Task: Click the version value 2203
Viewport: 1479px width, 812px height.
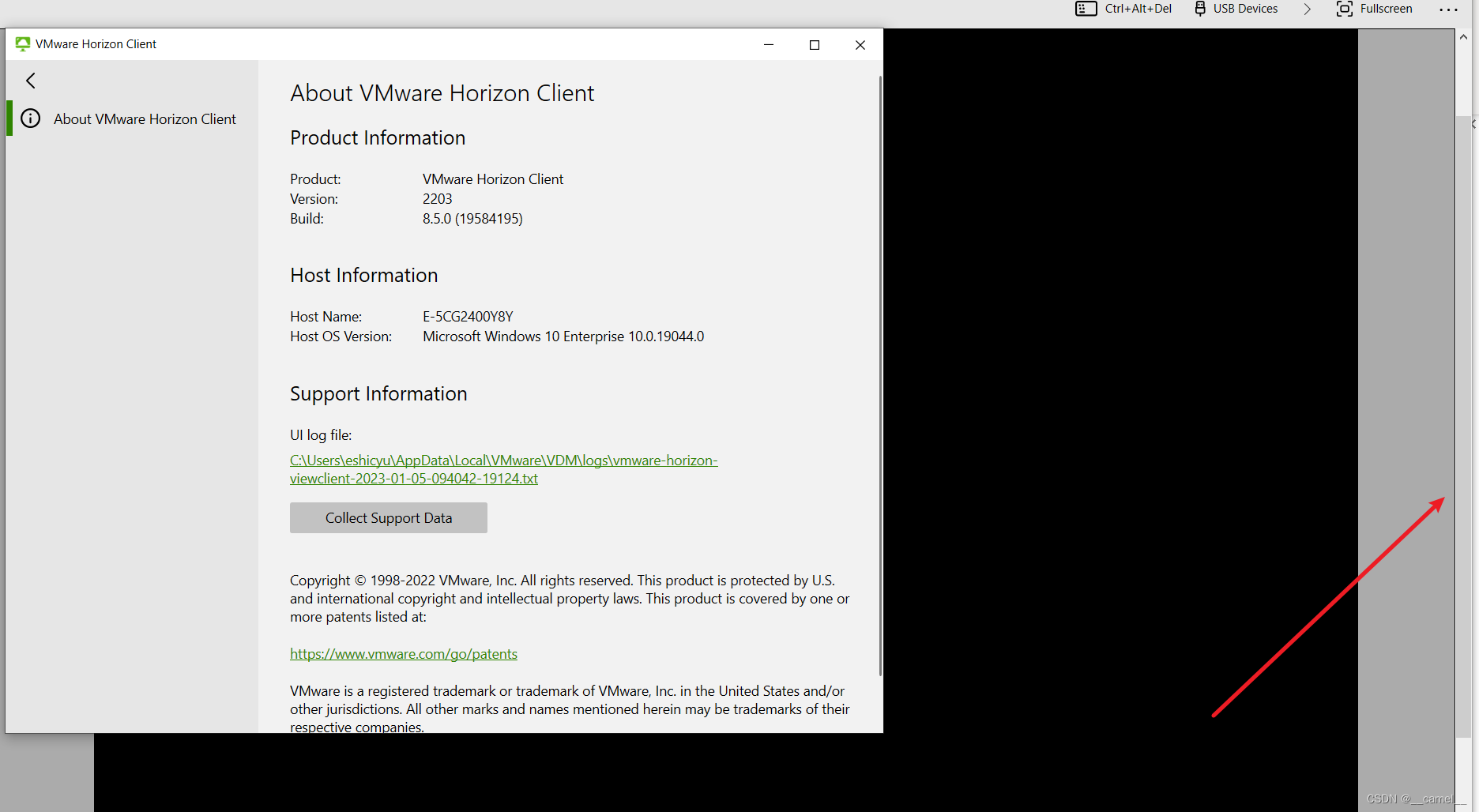Action: coord(438,199)
